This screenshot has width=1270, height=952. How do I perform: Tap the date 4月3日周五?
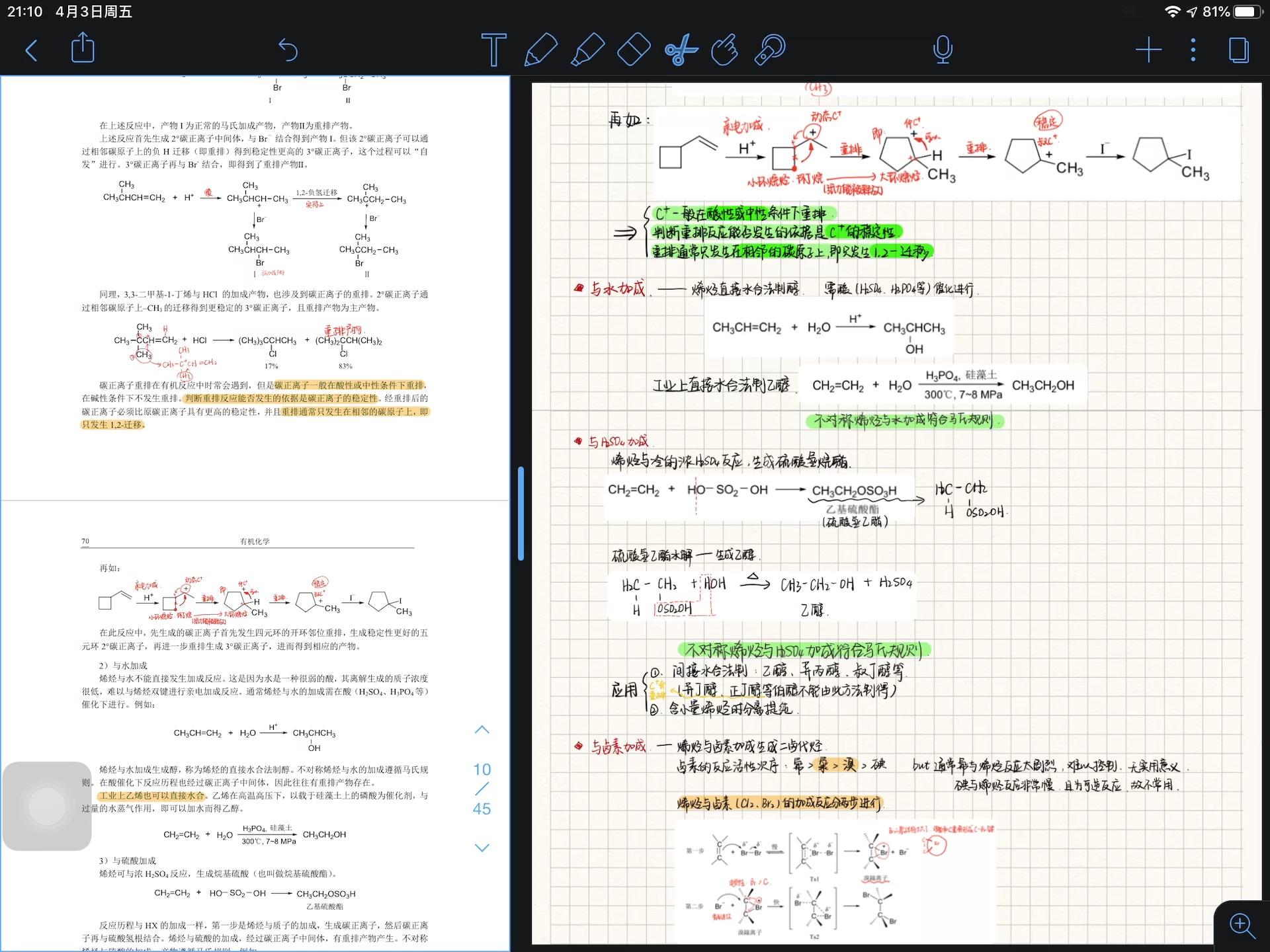tap(93, 12)
